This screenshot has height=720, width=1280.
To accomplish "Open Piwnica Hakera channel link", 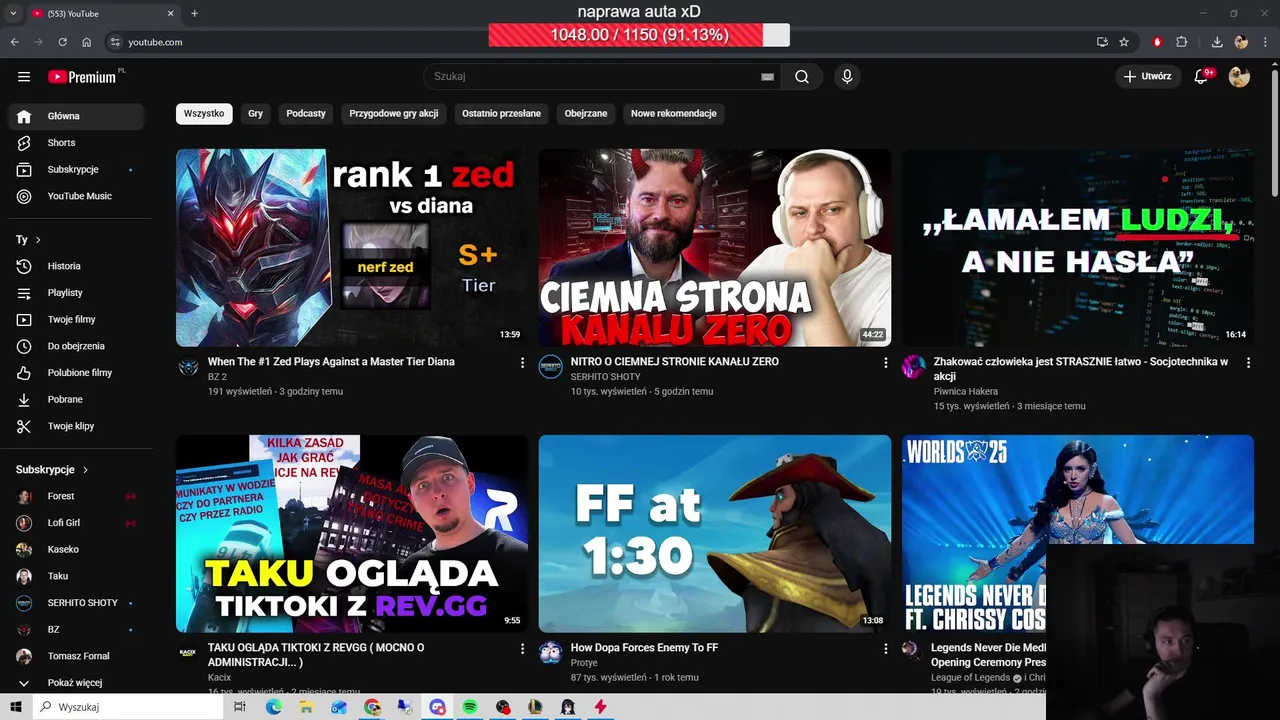I will pos(966,392).
